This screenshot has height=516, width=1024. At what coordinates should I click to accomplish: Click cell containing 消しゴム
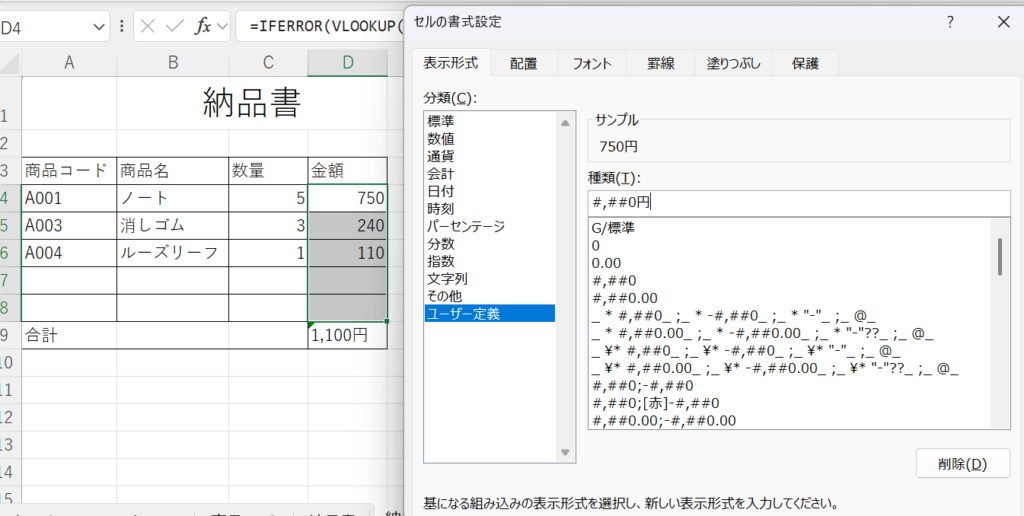[172, 225]
